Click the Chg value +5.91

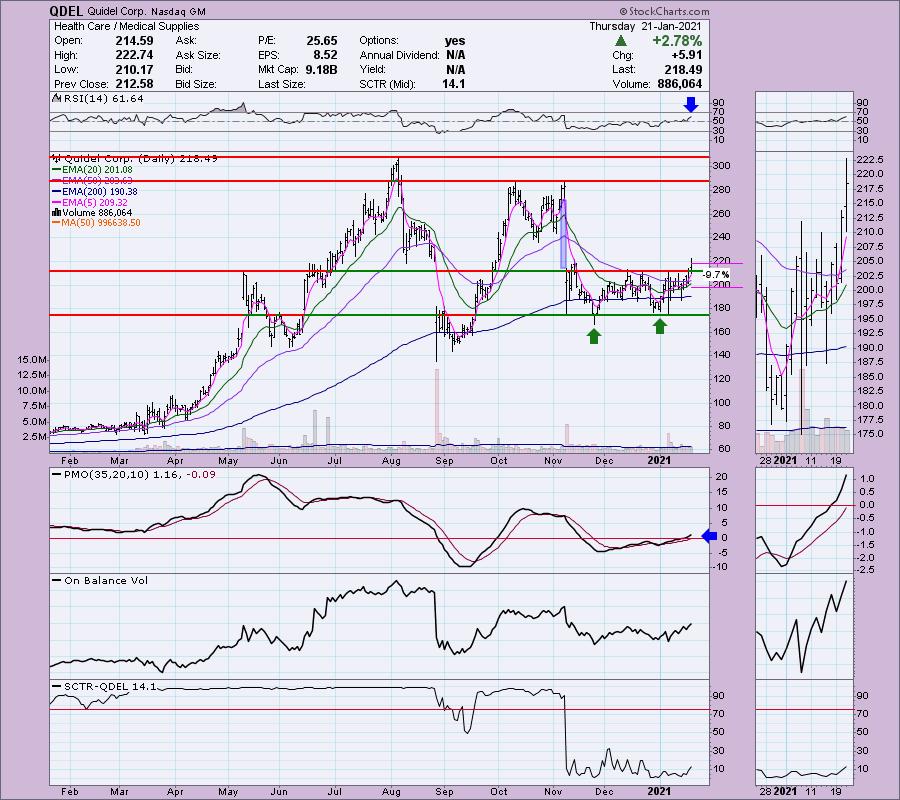coord(684,55)
